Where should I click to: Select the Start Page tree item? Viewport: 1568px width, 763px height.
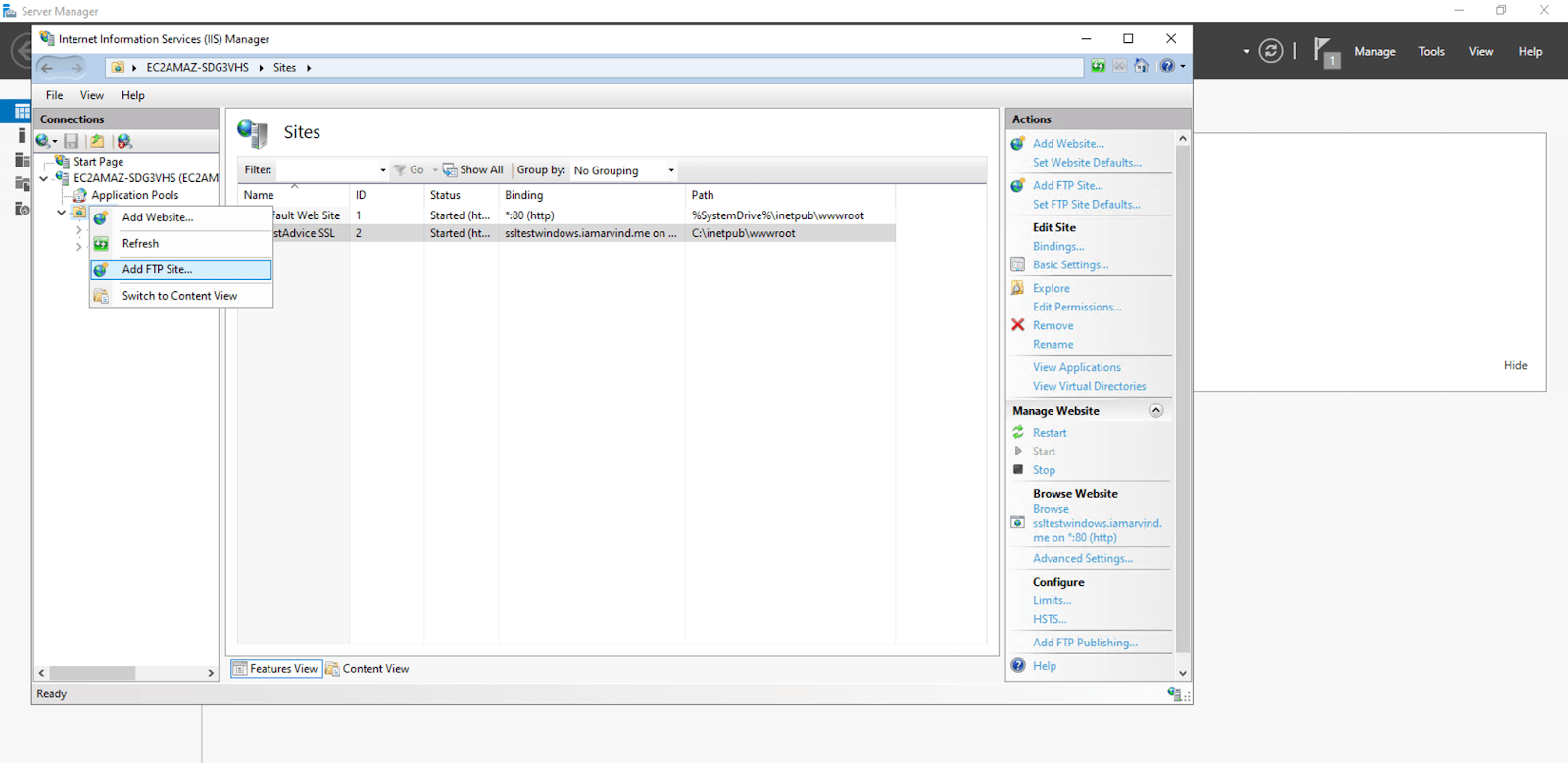(x=98, y=162)
